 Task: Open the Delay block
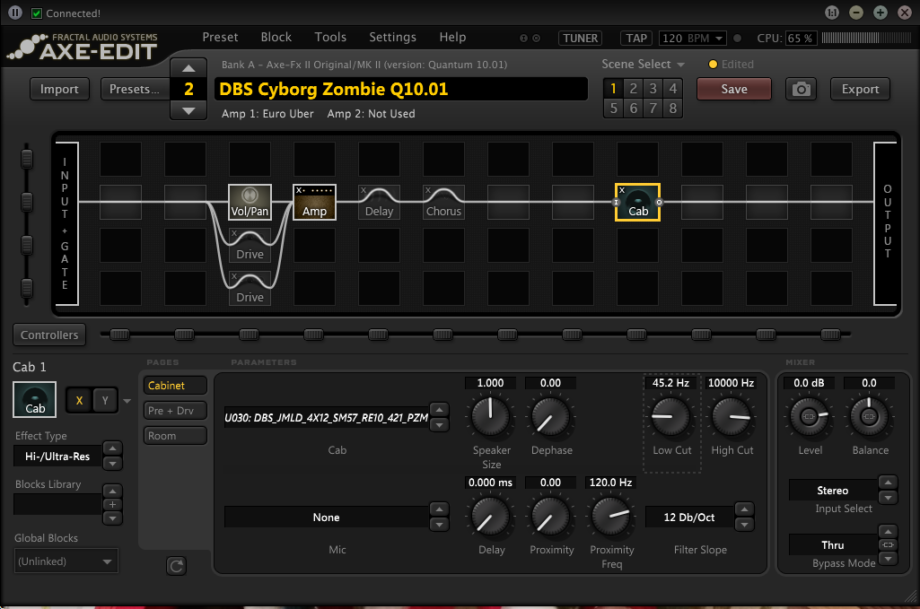pos(379,202)
